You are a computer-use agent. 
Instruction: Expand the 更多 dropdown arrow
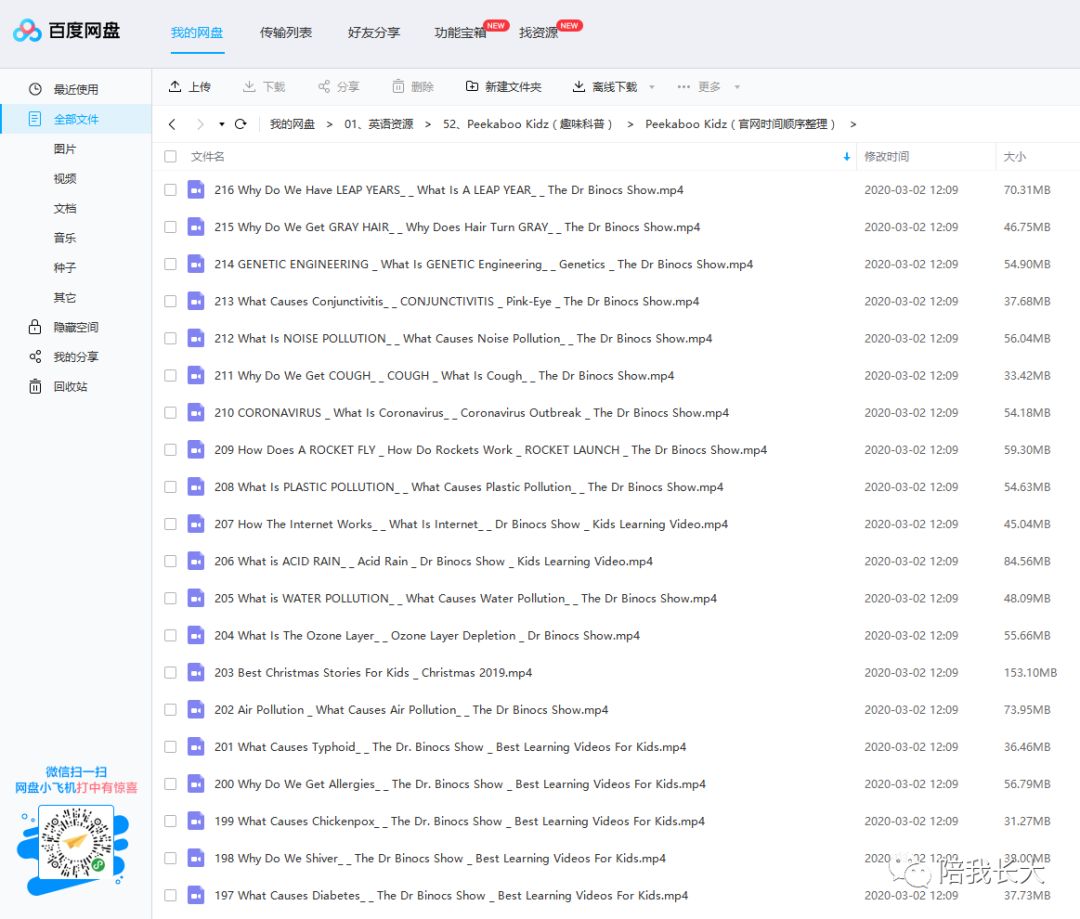[737, 87]
